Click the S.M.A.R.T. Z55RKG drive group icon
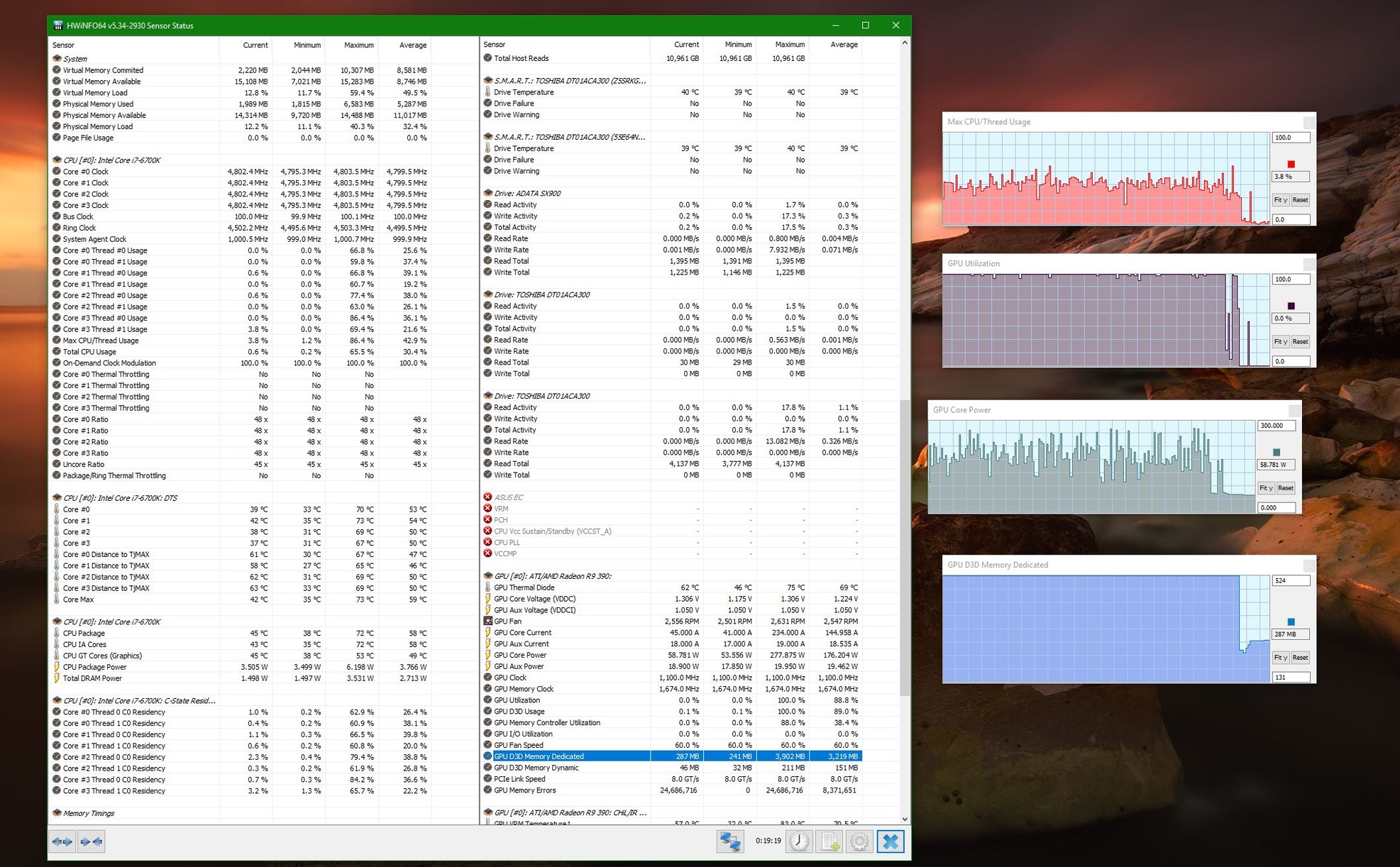The image size is (1400, 867). (x=487, y=81)
